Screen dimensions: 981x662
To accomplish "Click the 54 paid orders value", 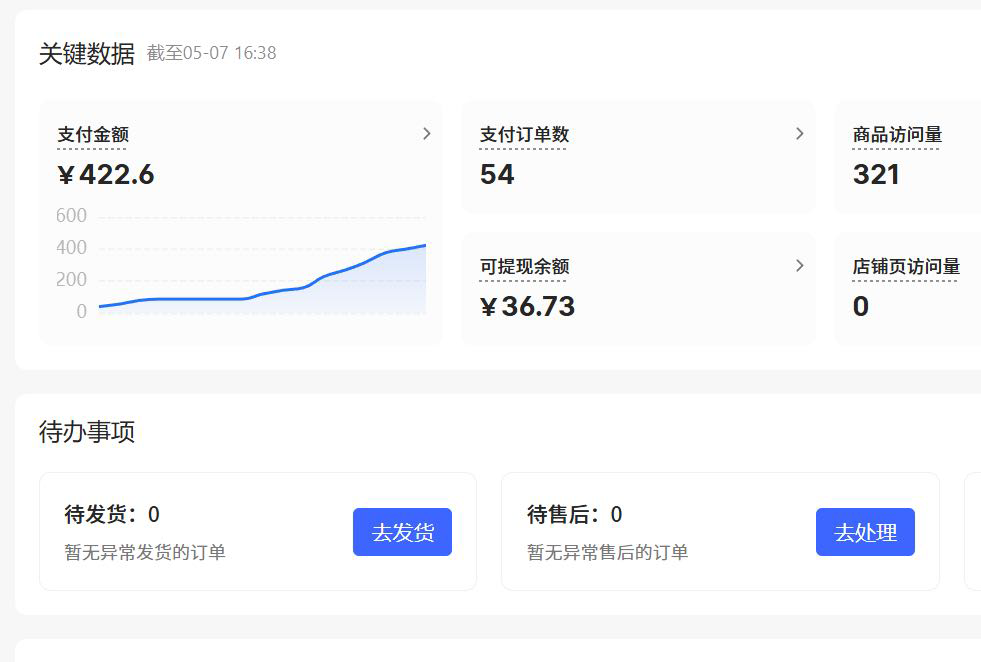I will tap(497, 175).
